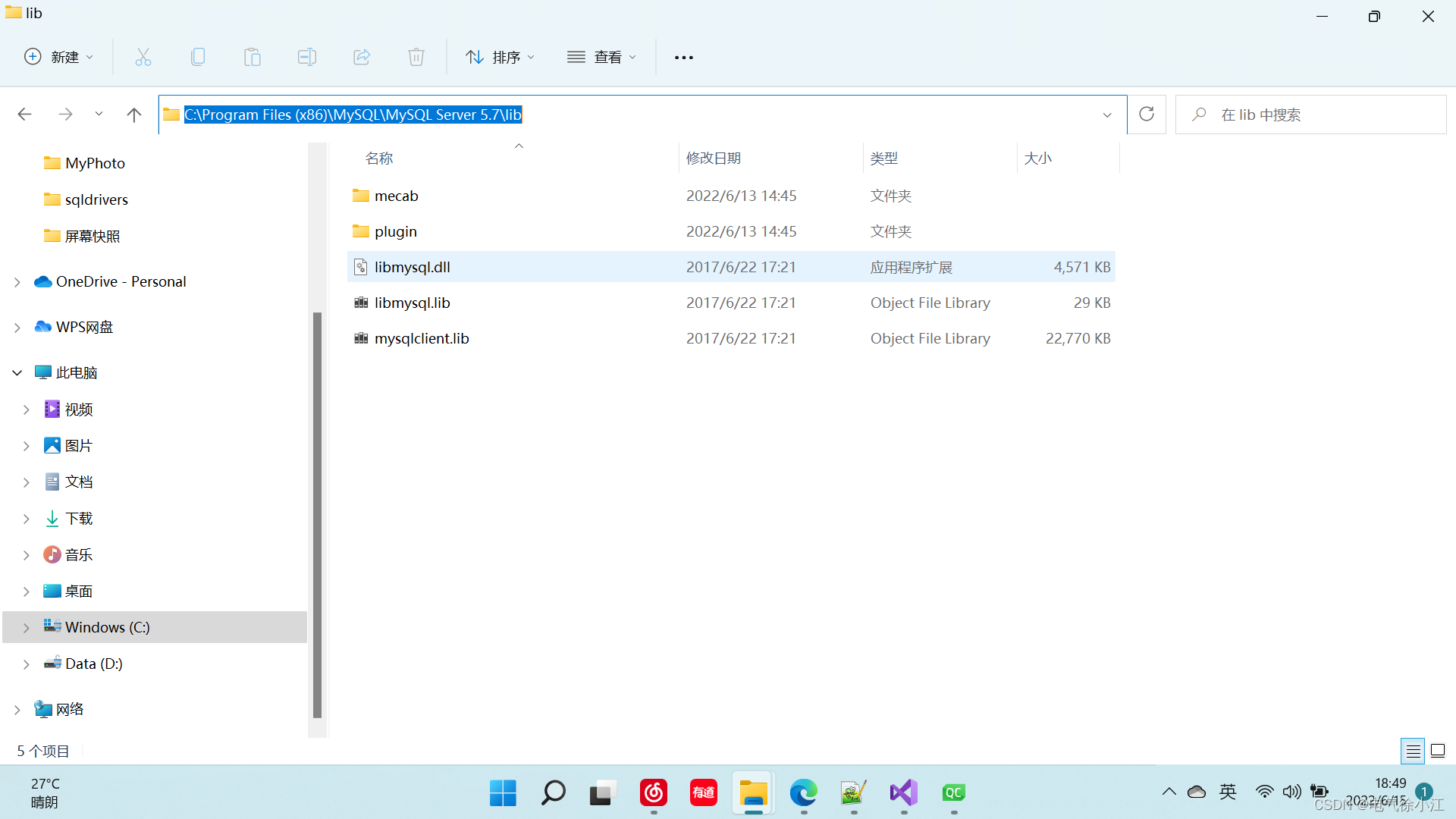Click the Copy icon in toolbar
The width and height of the screenshot is (1456, 819).
(198, 57)
